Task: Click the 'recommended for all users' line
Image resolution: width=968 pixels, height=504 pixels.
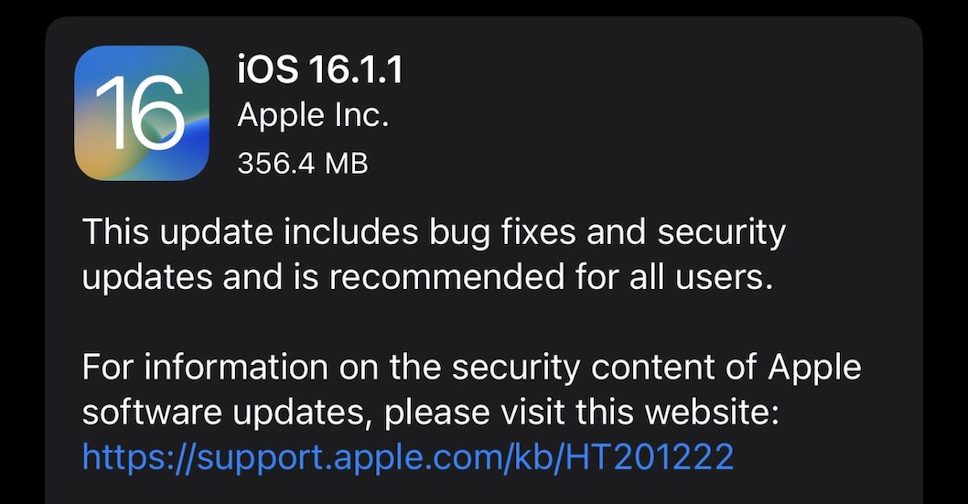Action: point(428,278)
